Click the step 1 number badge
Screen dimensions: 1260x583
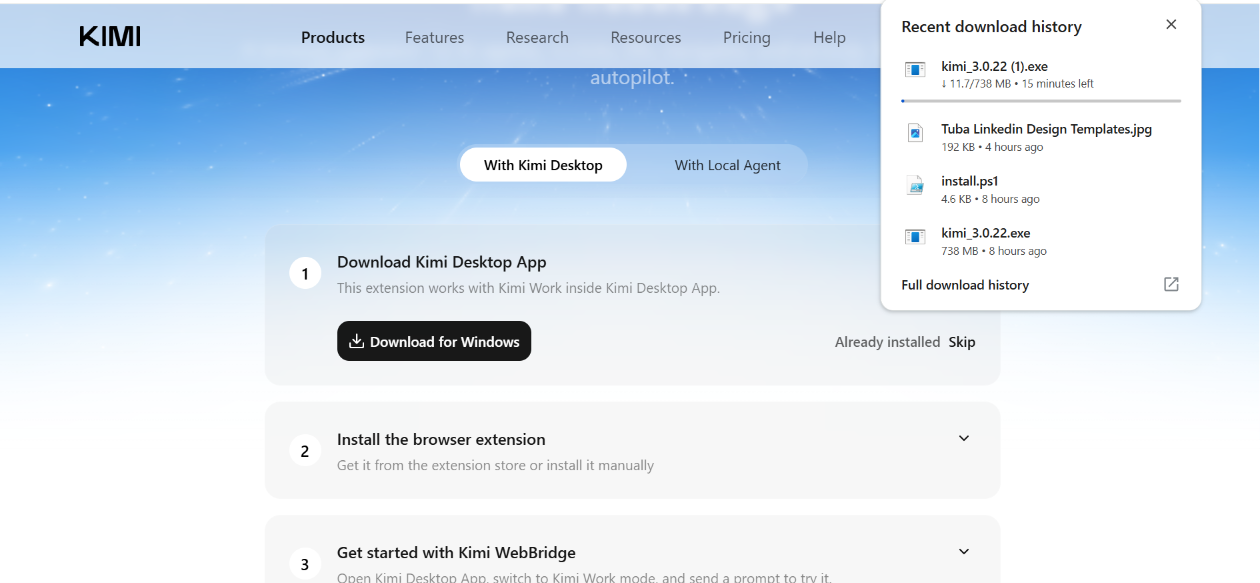pos(305,273)
